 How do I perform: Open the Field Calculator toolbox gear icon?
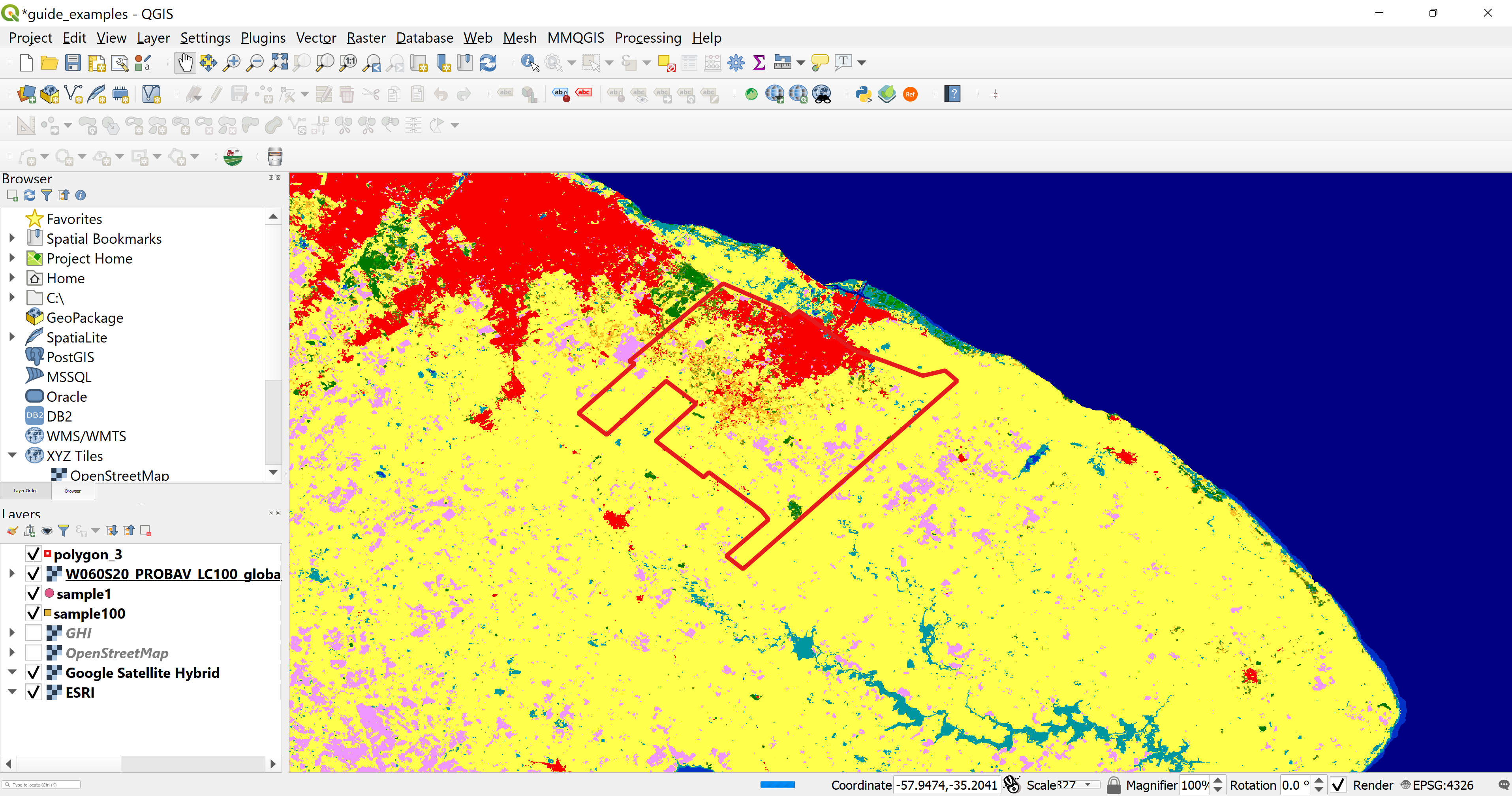pos(735,62)
